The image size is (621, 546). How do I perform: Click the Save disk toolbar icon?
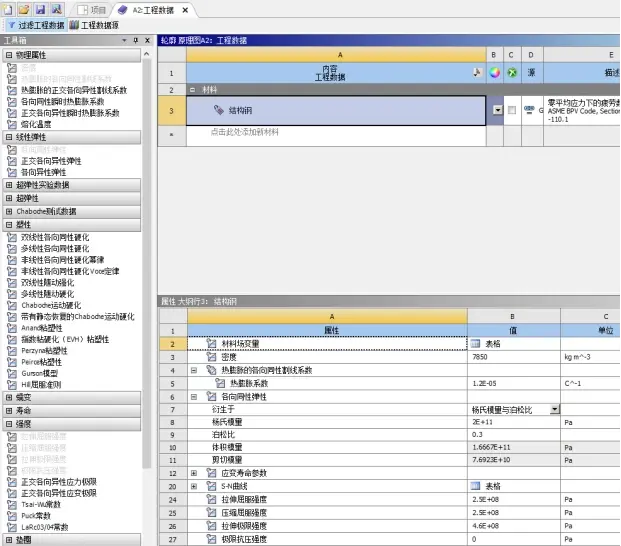click(x=40, y=9)
